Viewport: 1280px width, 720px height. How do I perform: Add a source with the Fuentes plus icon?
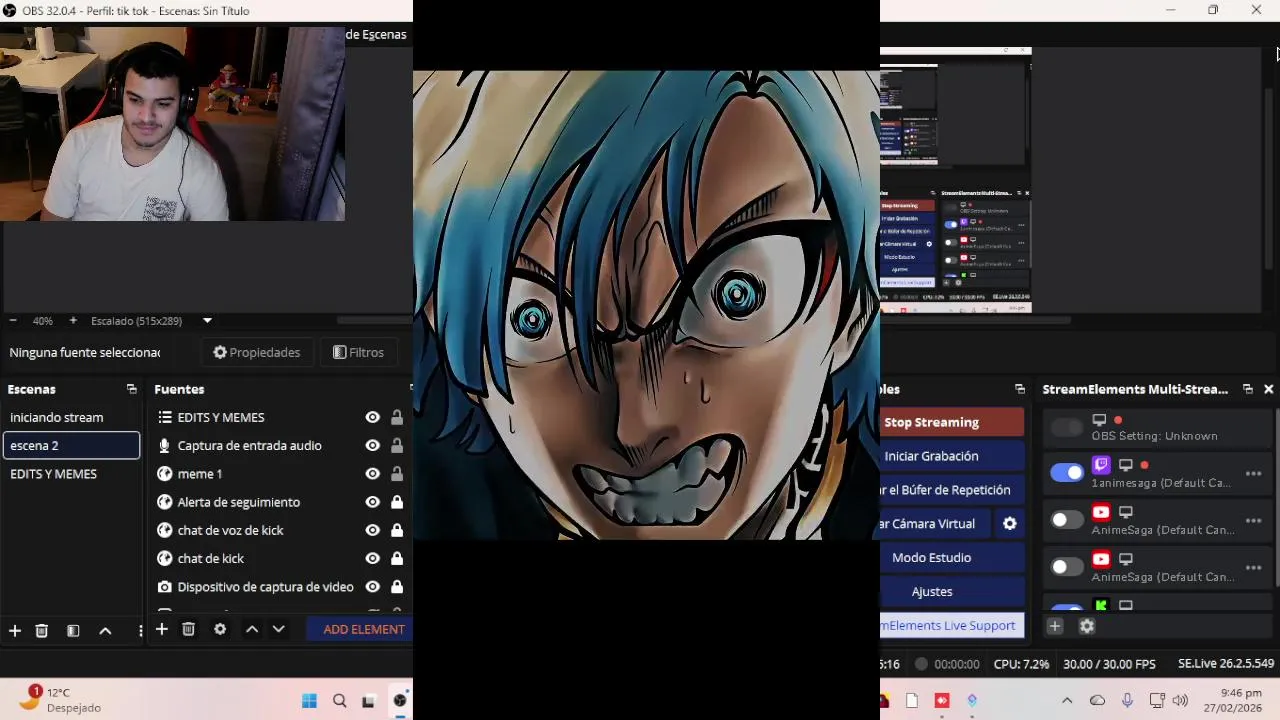click(161, 629)
